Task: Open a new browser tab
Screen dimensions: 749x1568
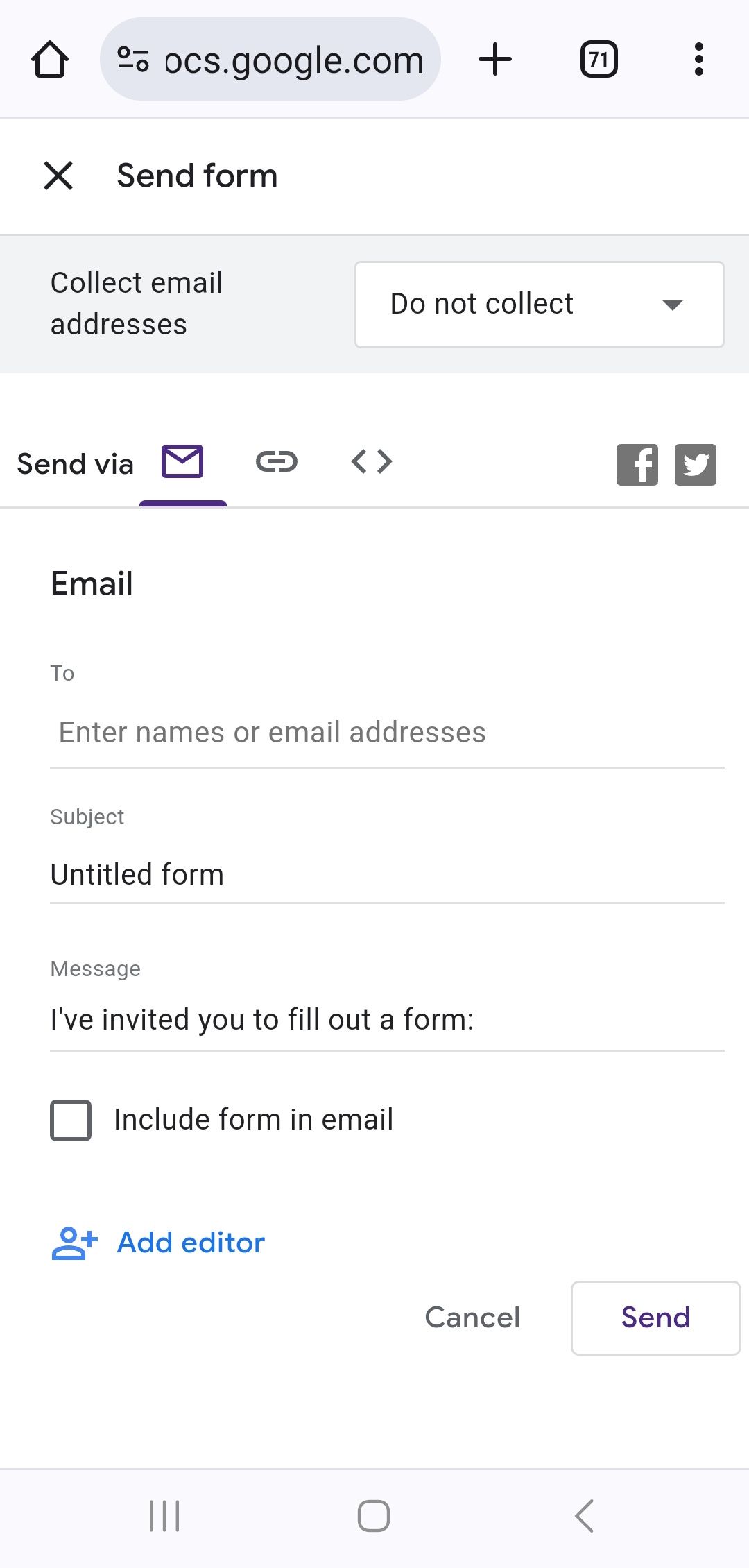Action: coord(495,59)
